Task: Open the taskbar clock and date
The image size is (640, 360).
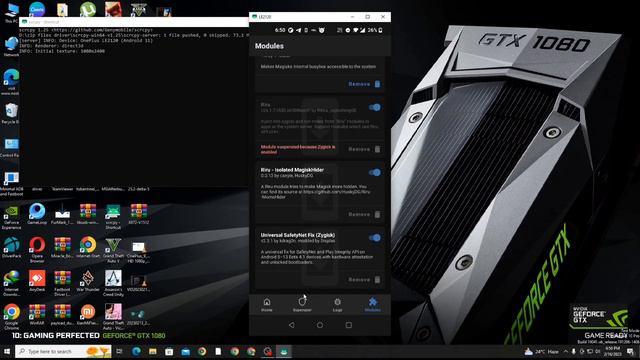Action: pyautogui.click(x=612, y=351)
